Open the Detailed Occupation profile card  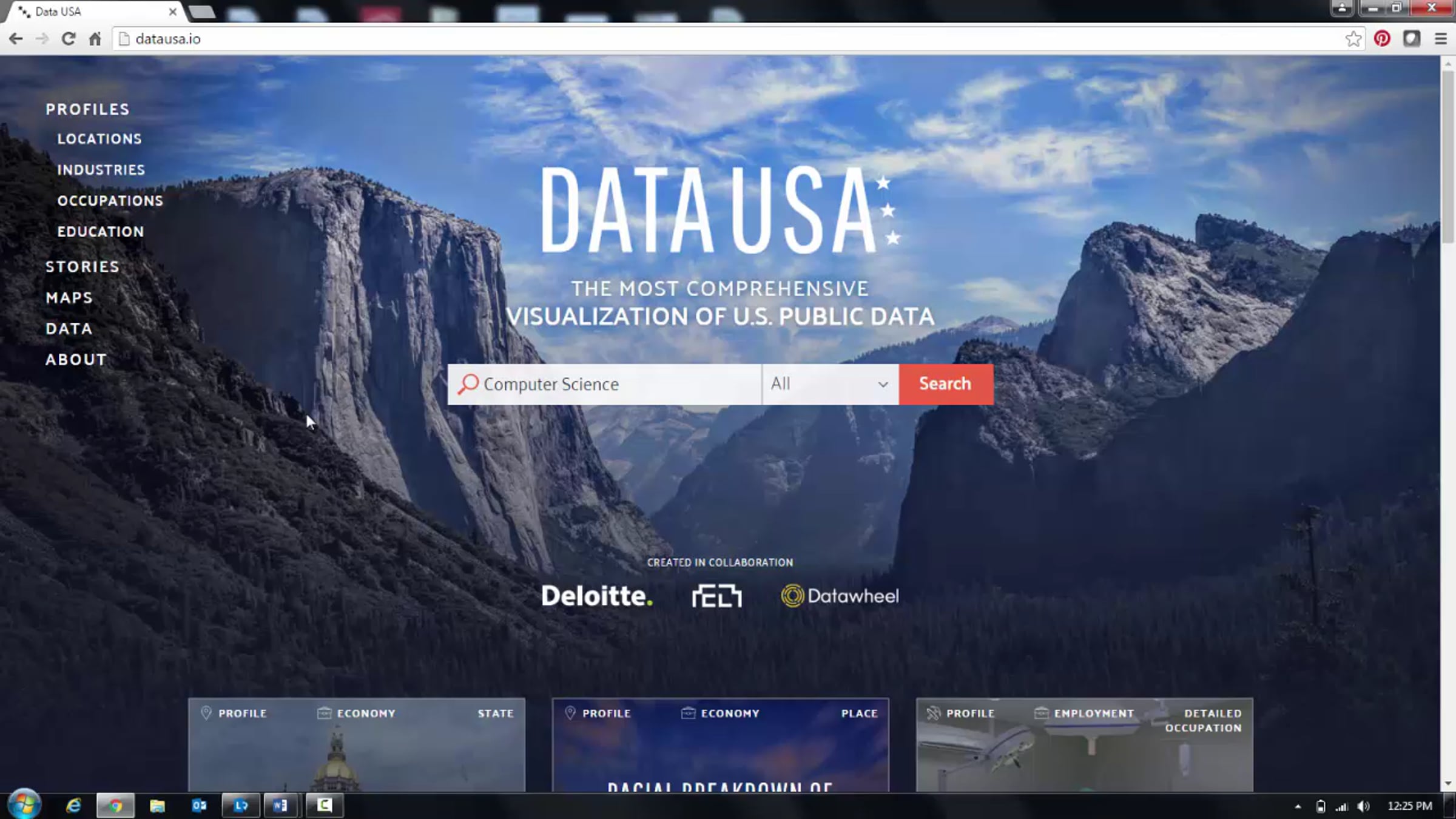(1084, 745)
